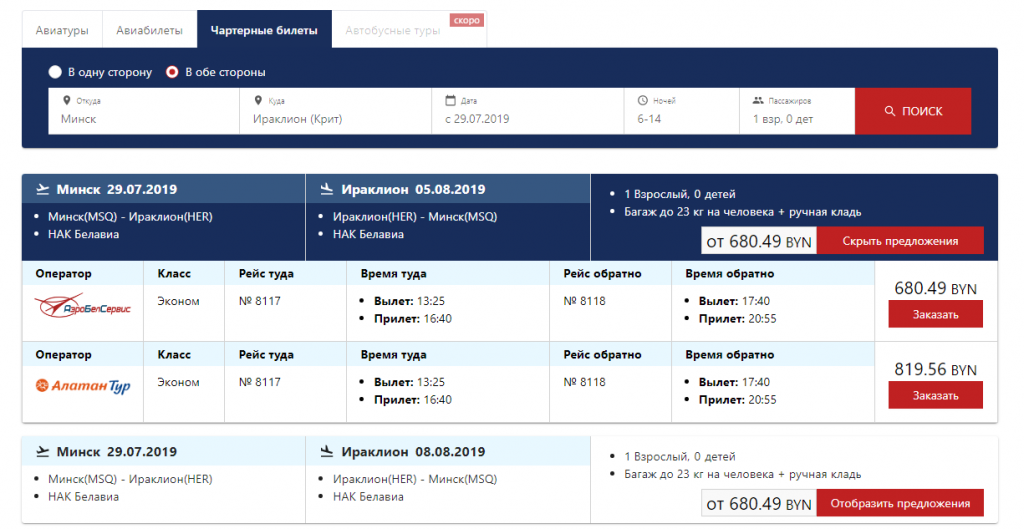This screenshot has height=529, width=1024.
Task: Click the clock icon in Ночей field
Action: click(643, 100)
